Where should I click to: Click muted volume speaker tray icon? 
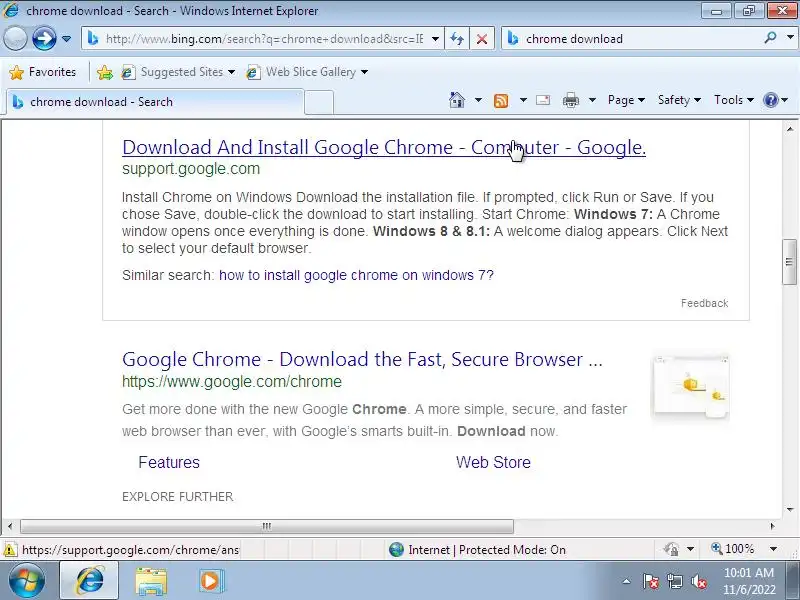pyautogui.click(x=698, y=581)
